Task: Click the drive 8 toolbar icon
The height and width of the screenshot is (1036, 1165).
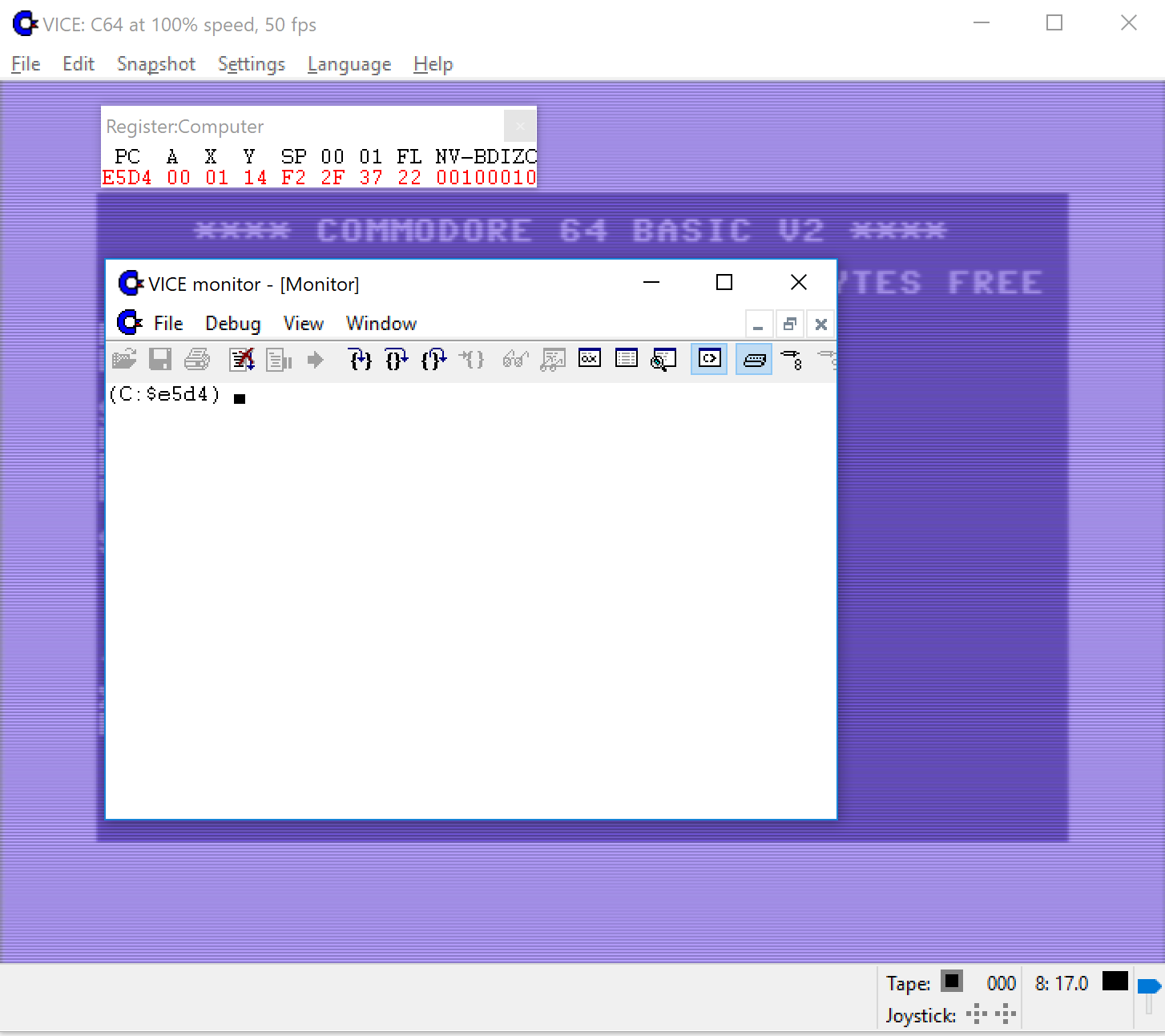Action: (x=792, y=360)
